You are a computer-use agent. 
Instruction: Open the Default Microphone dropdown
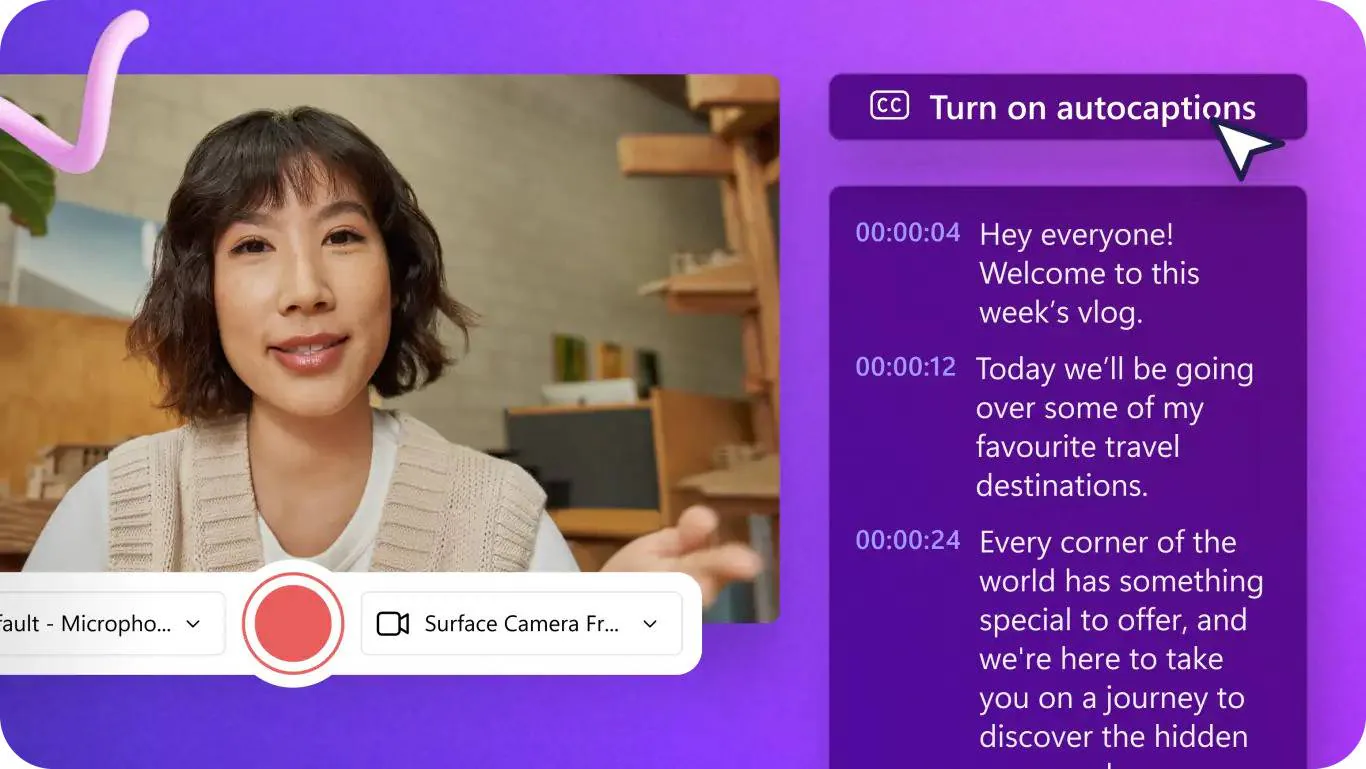(112, 624)
